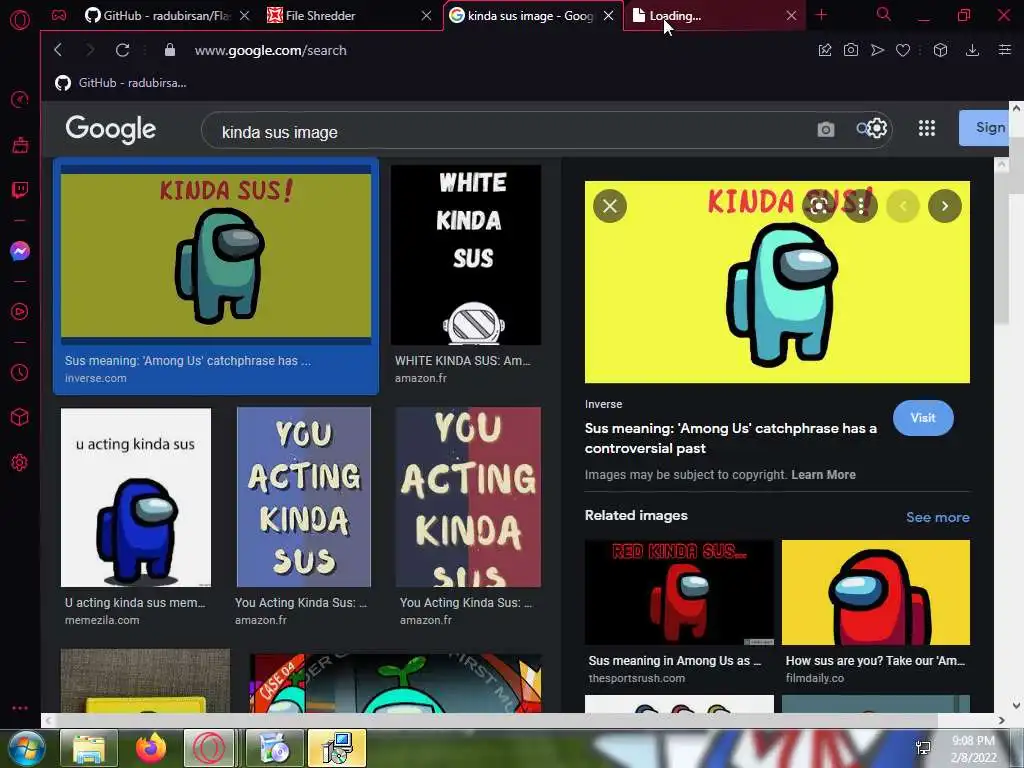Open Extensions cube icon in the sidebar

click(20, 417)
